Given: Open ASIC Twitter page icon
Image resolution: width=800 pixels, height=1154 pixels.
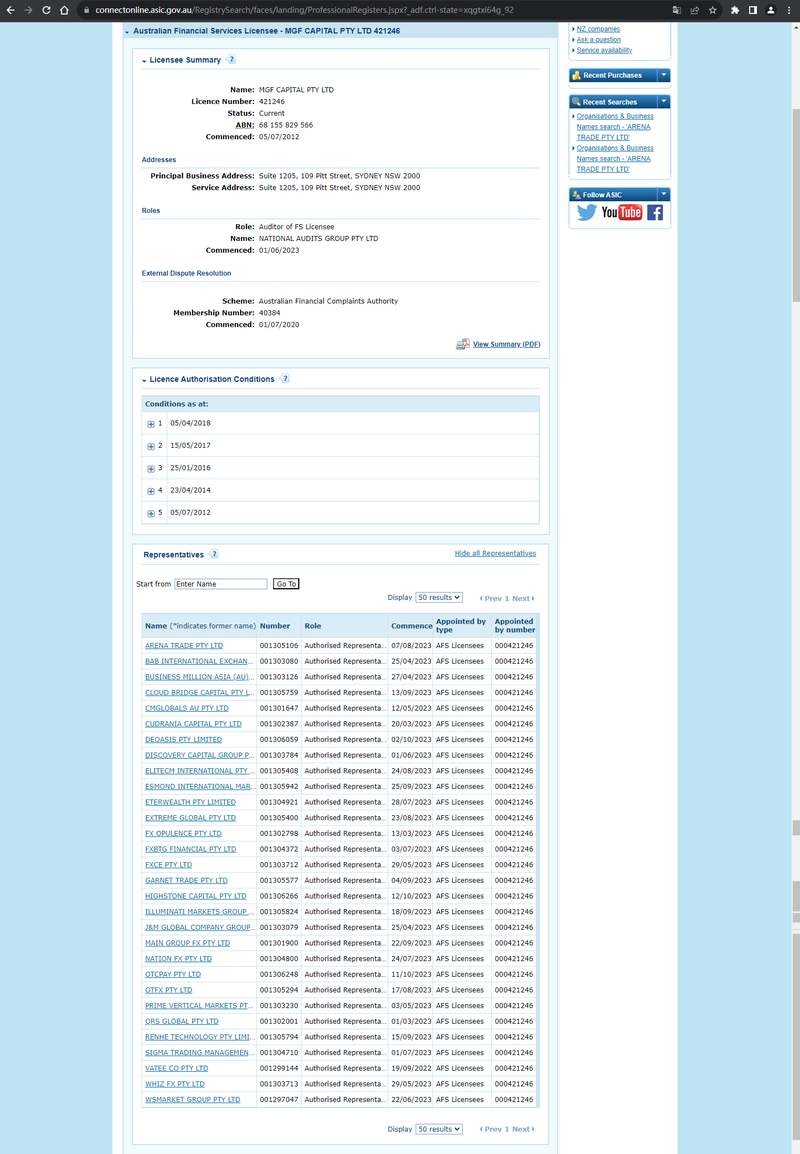Looking at the screenshot, I should [x=587, y=213].
